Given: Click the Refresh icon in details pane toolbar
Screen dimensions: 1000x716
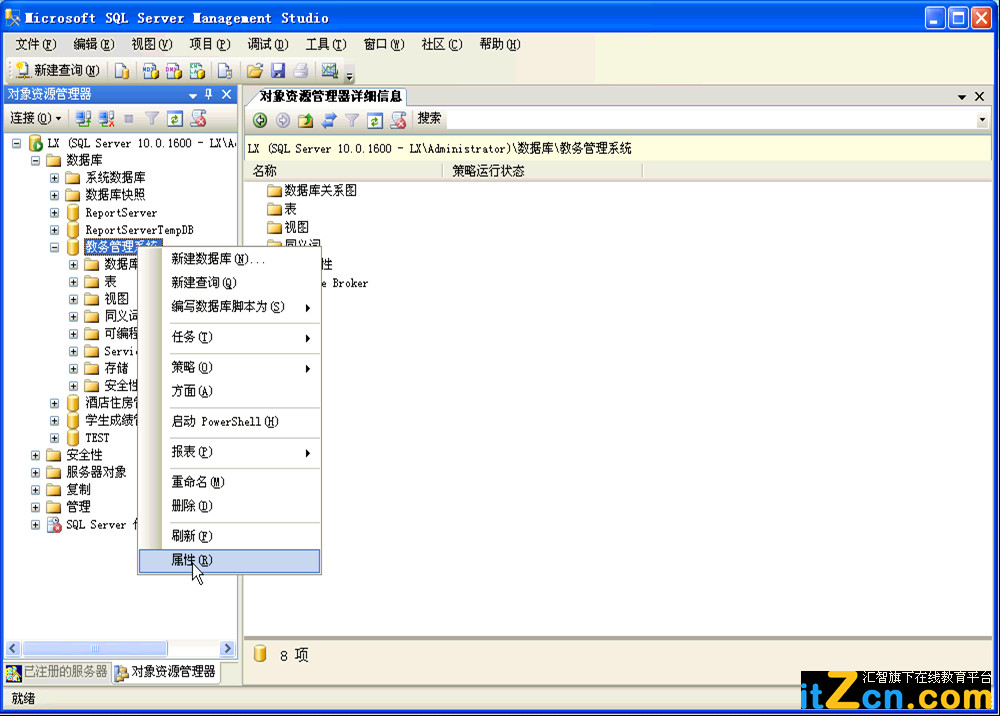Looking at the screenshot, I should [375, 120].
